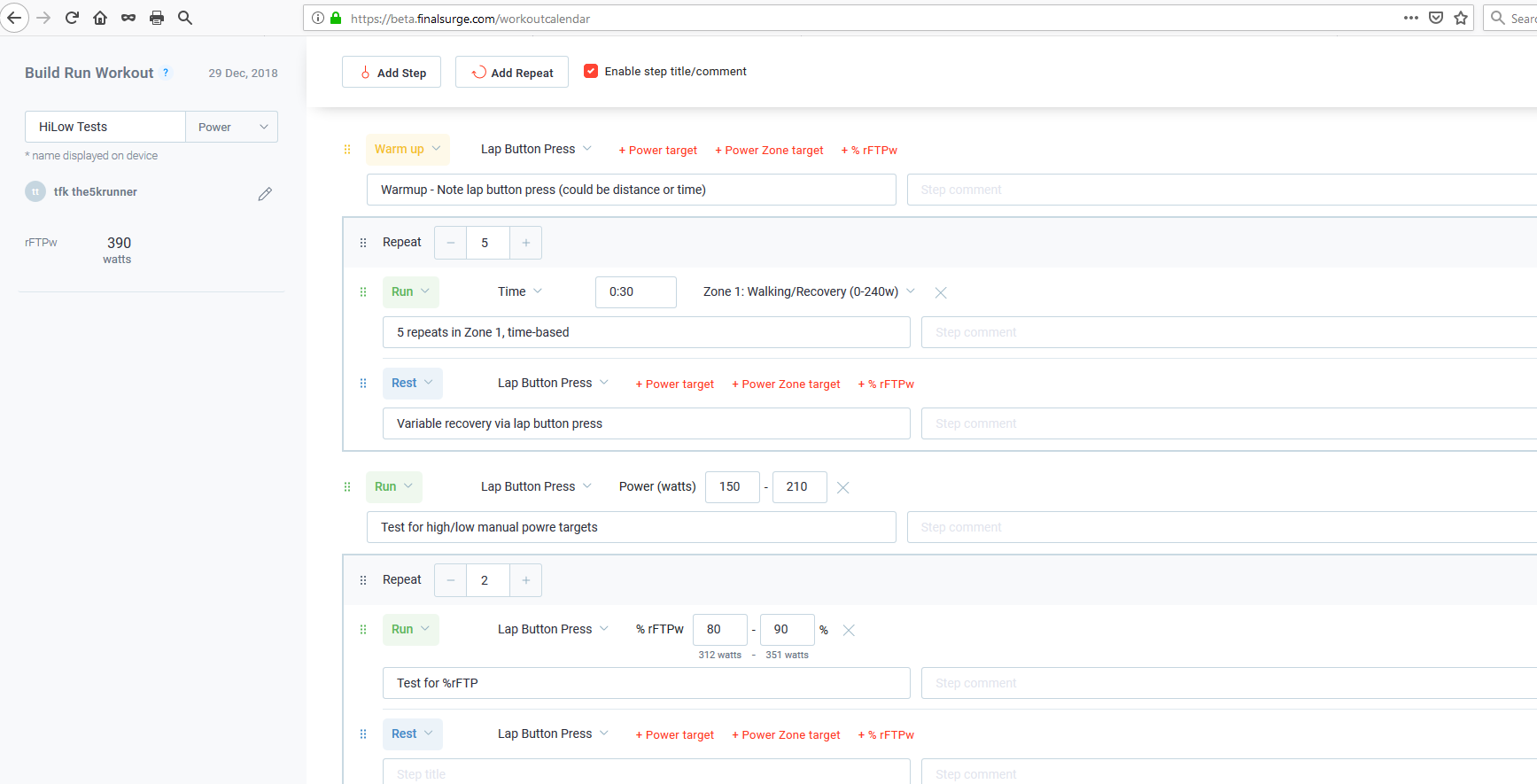
Task: Click the Add Repeat button
Action: coord(512,73)
